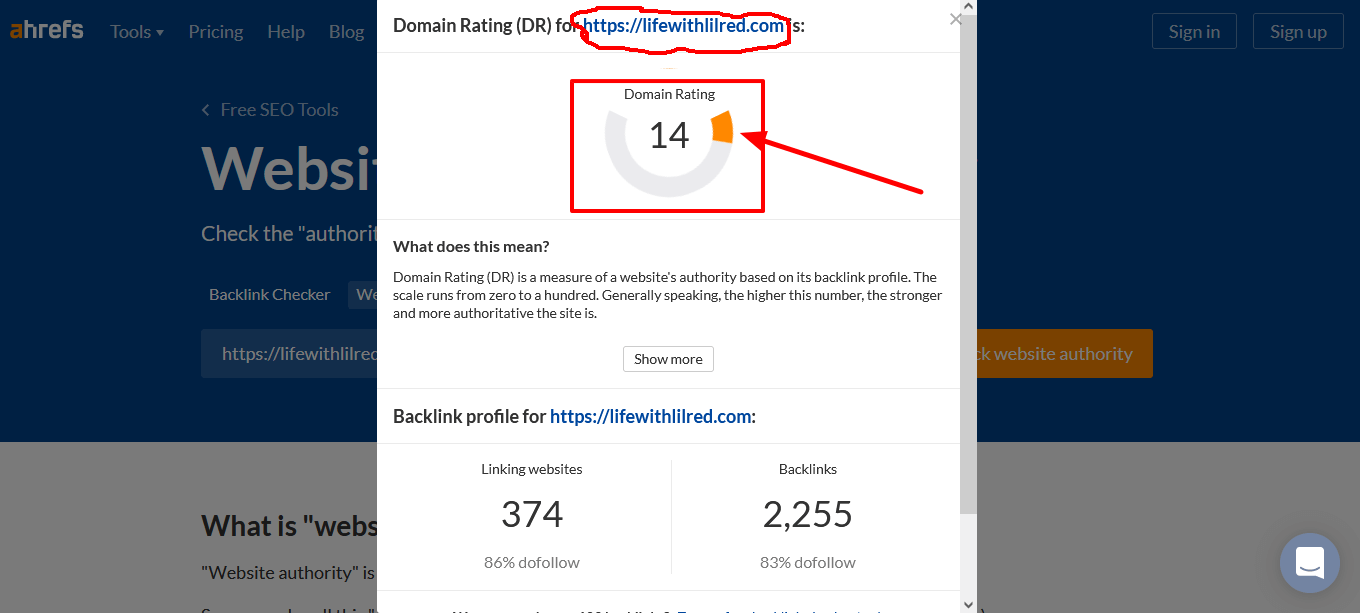
Task: Click Show more button
Action: tap(668, 359)
